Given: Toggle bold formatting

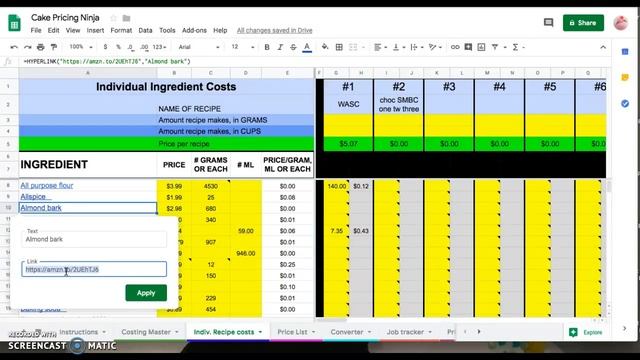Looking at the screenshot, I should click(x=267, y=47).
